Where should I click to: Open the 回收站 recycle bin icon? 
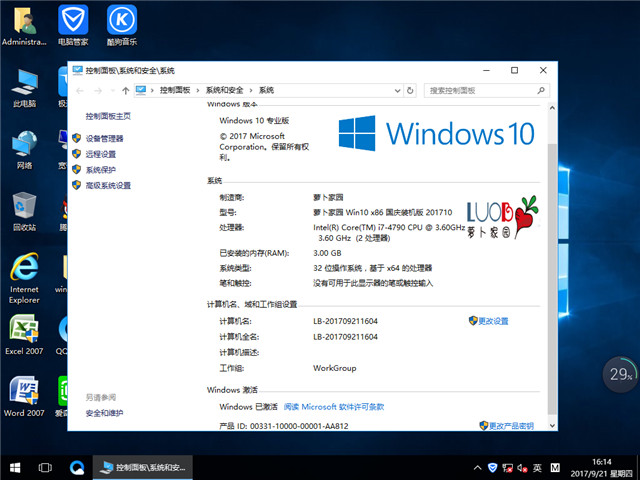point(24,211)
